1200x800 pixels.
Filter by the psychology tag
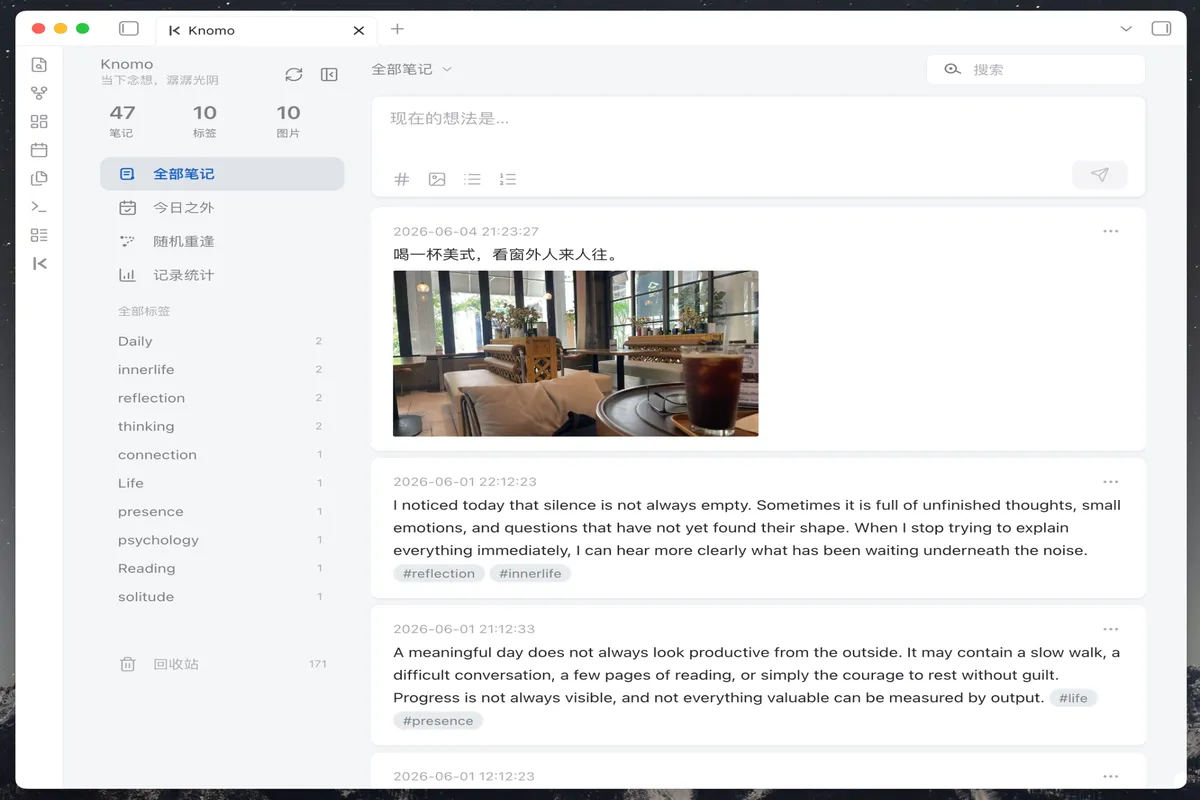click(x=222, y=540)
